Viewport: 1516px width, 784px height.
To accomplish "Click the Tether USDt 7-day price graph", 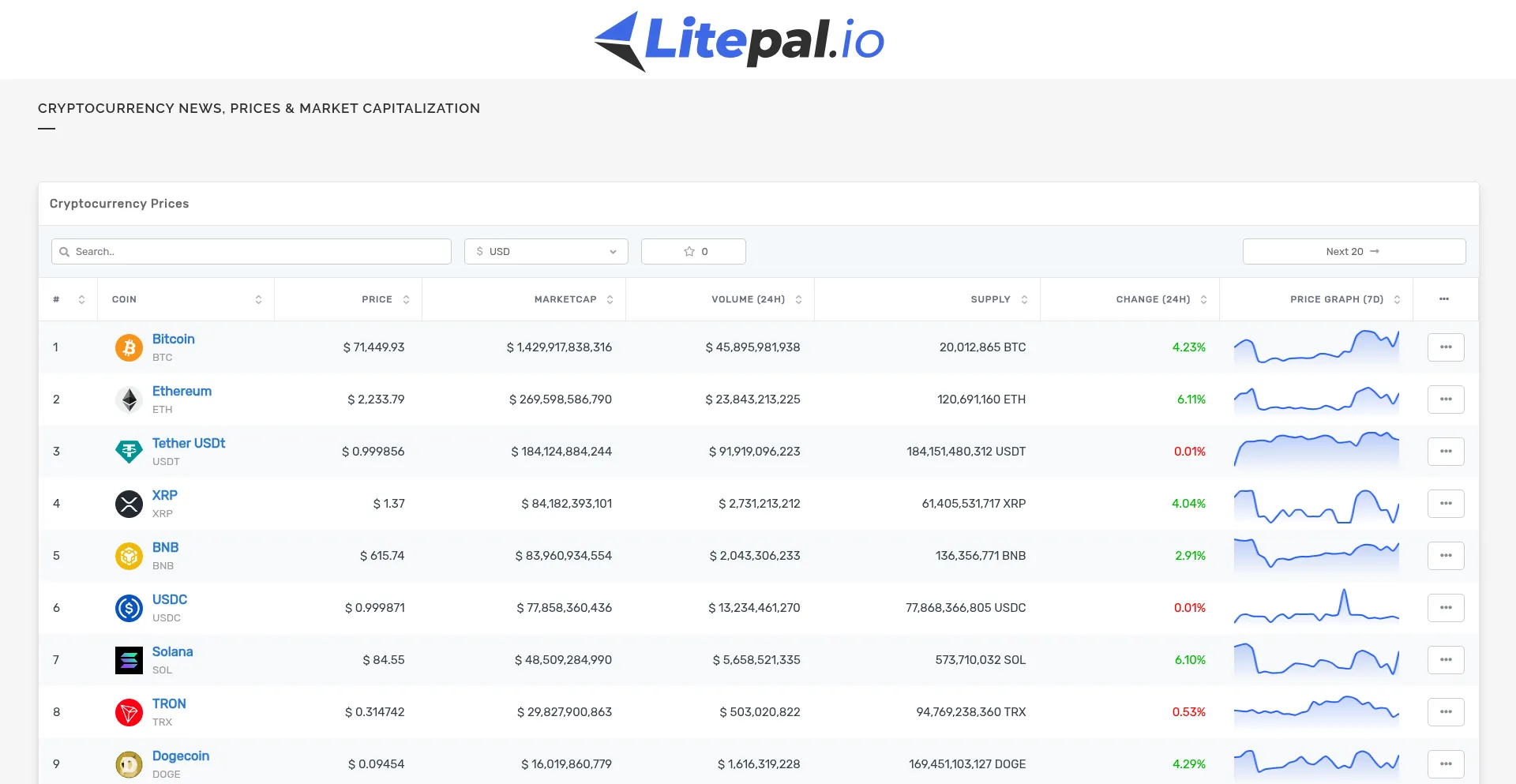I will [x=1316, y=450].
